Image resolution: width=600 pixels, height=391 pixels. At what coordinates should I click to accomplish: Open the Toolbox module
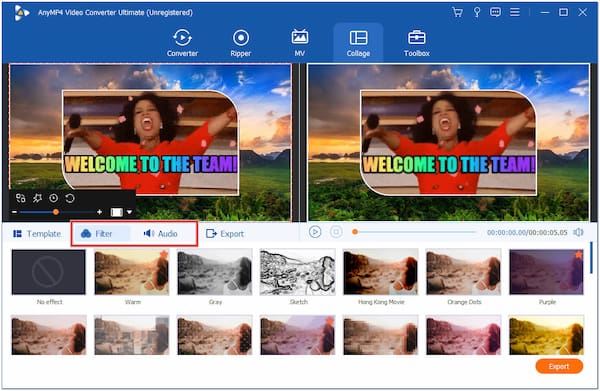coord(417,43)
